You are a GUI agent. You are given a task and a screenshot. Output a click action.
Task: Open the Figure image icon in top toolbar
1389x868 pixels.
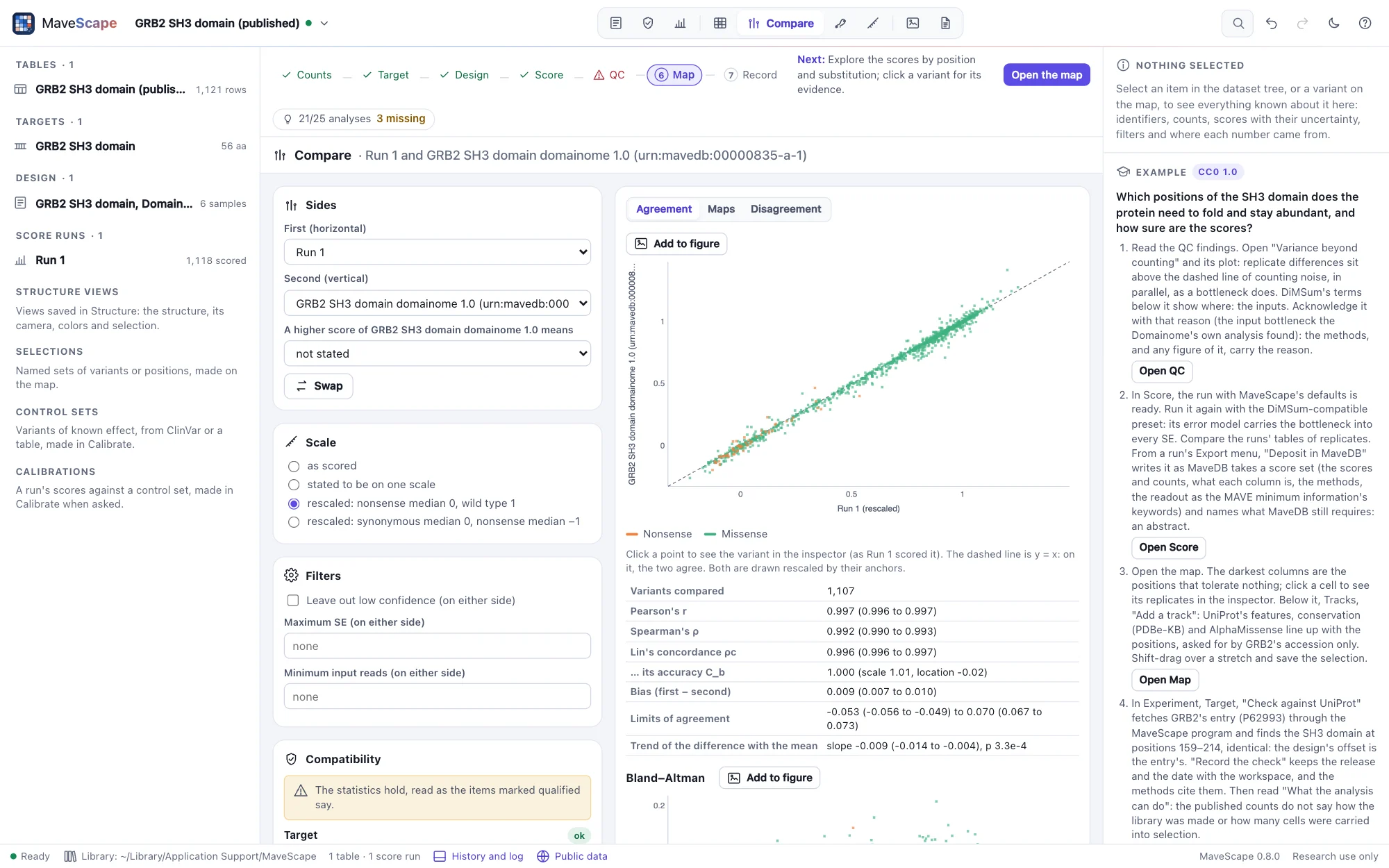[913, 23]
